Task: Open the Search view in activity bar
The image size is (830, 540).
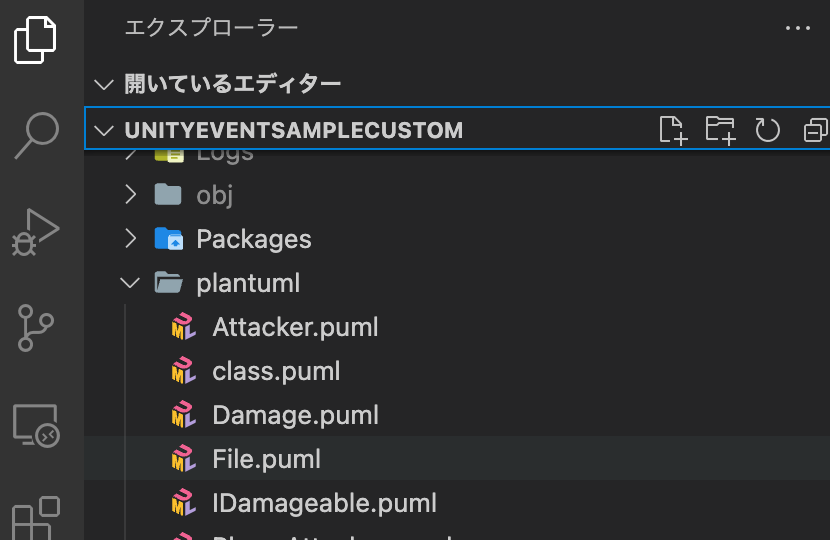Action: (36, 136)
